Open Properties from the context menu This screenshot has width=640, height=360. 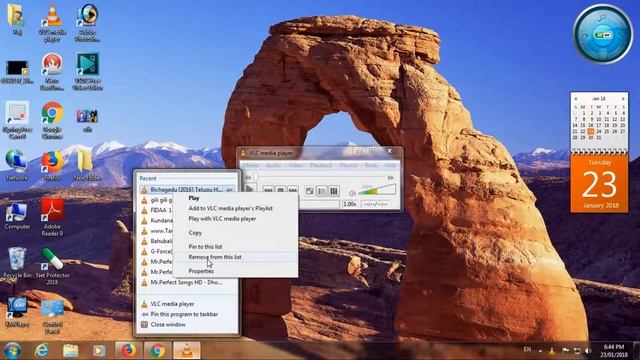[236, 271]
